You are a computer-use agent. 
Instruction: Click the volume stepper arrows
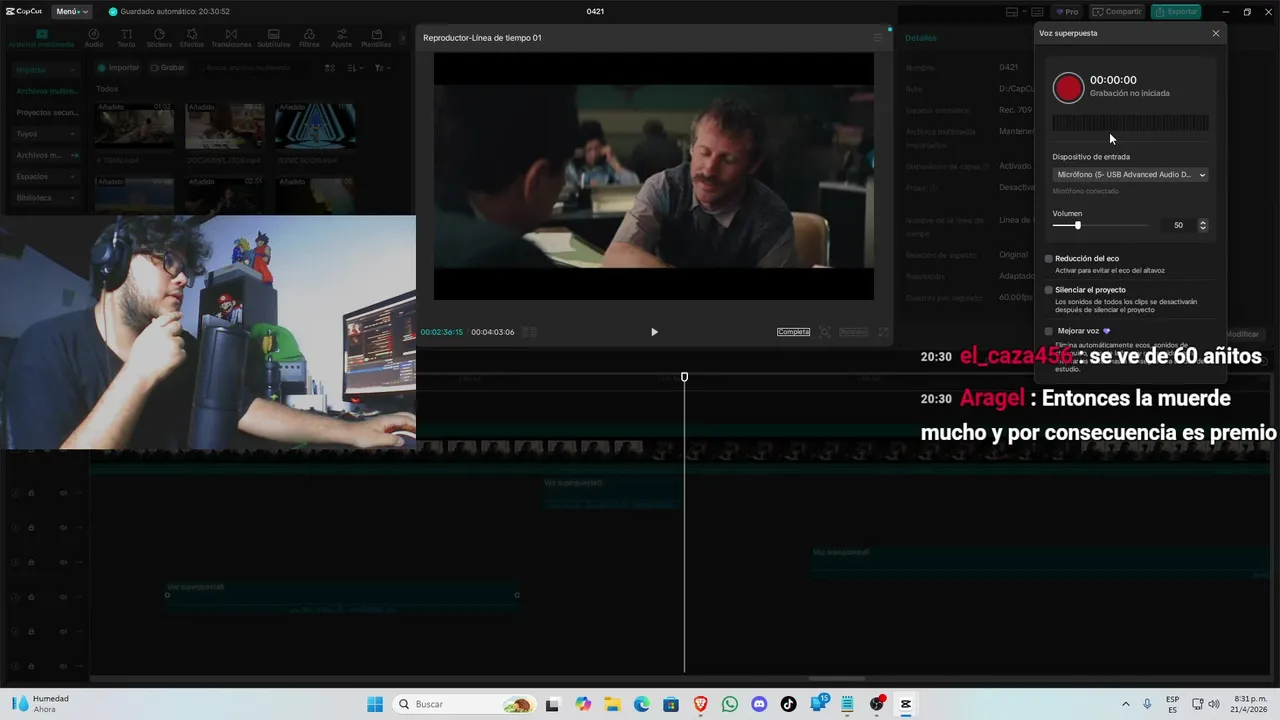point(1202,225)
